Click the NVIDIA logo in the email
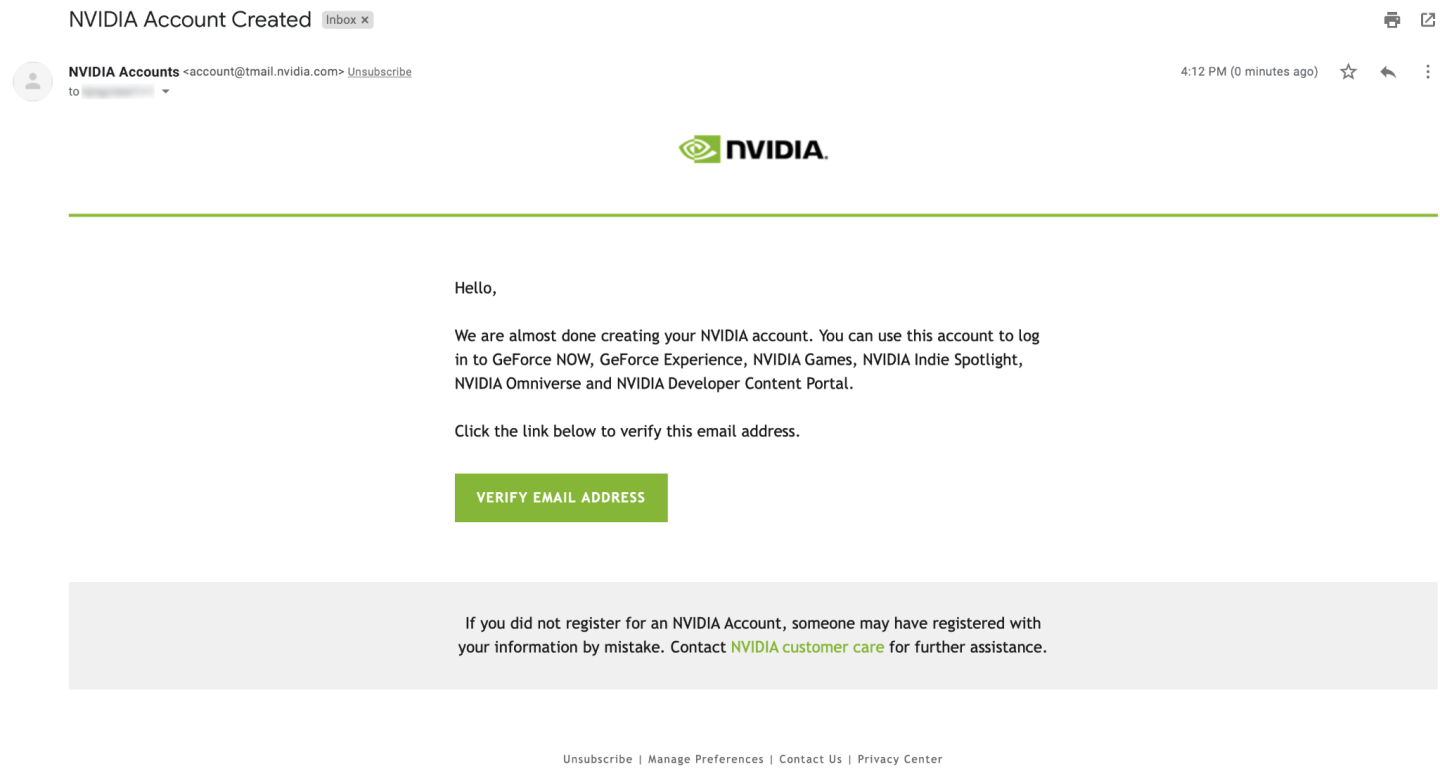 752,148
